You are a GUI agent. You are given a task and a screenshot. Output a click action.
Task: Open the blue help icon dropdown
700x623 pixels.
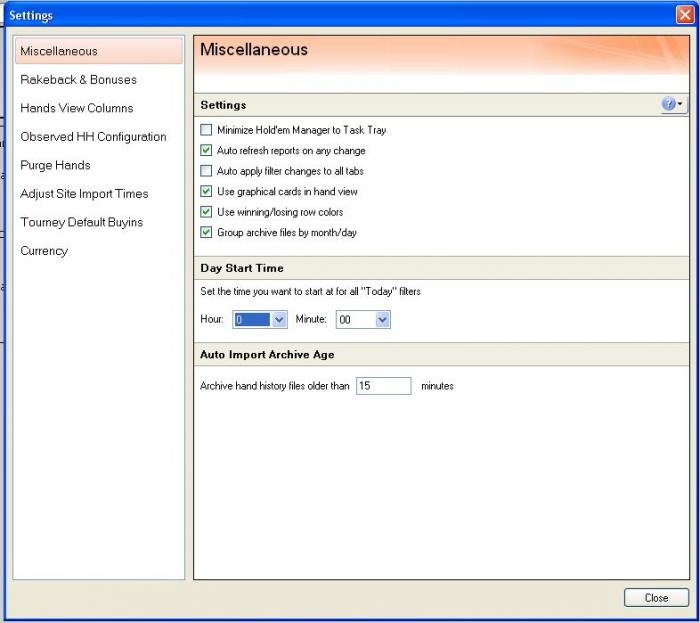[673, 104]
